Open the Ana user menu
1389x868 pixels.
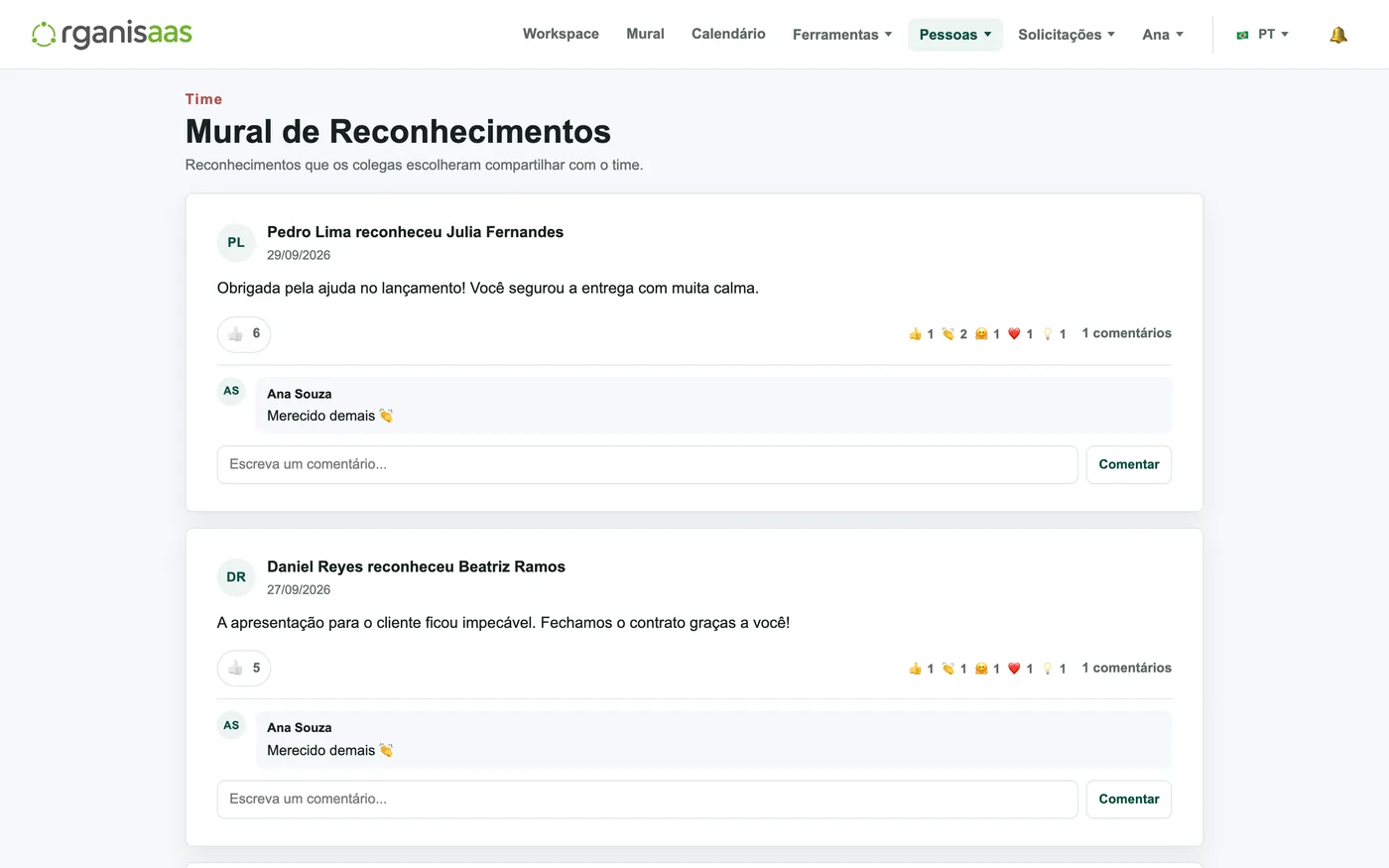pos(1163,35)
